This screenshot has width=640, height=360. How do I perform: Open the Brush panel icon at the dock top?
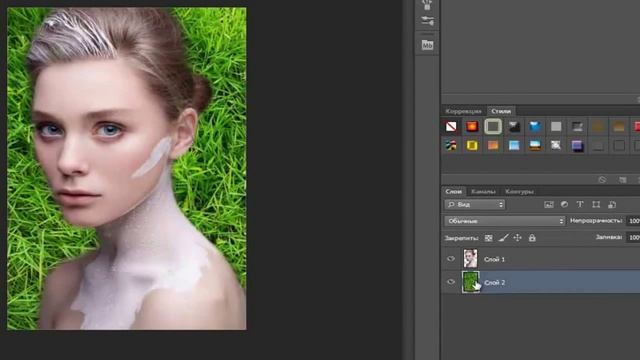pos(427,5)
